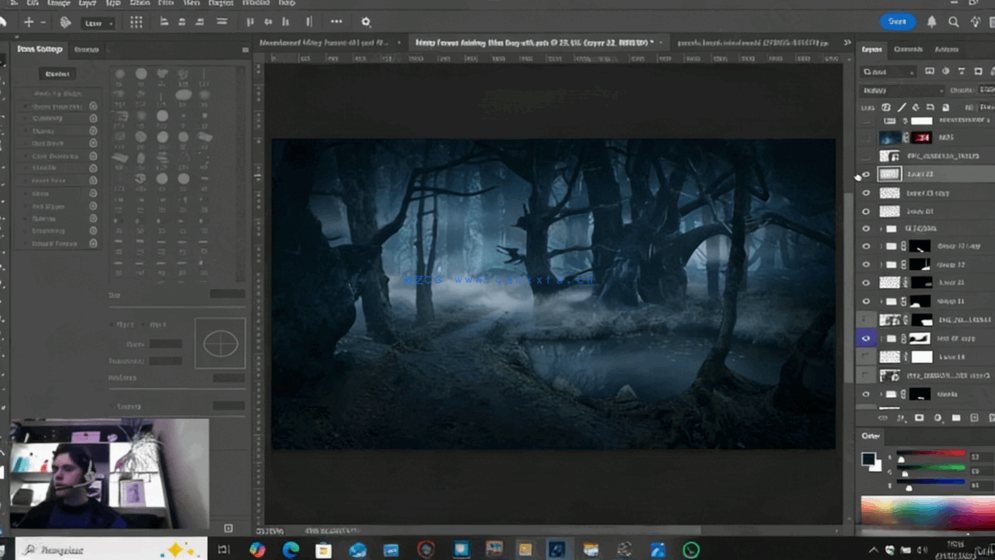
Task: Hide the Group 12 layer group
Action: click(x=866, y=264)
